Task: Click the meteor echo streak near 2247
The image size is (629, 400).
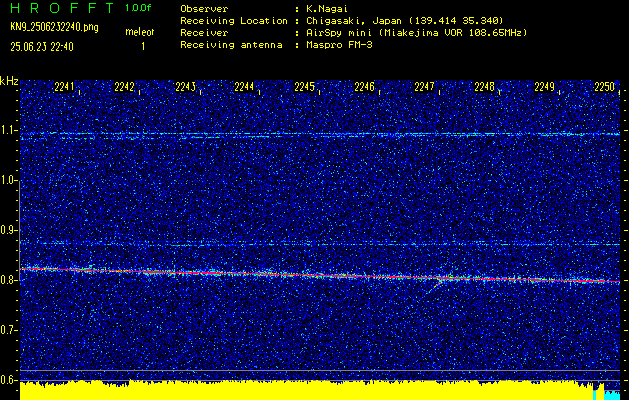Action: (435, 286)
